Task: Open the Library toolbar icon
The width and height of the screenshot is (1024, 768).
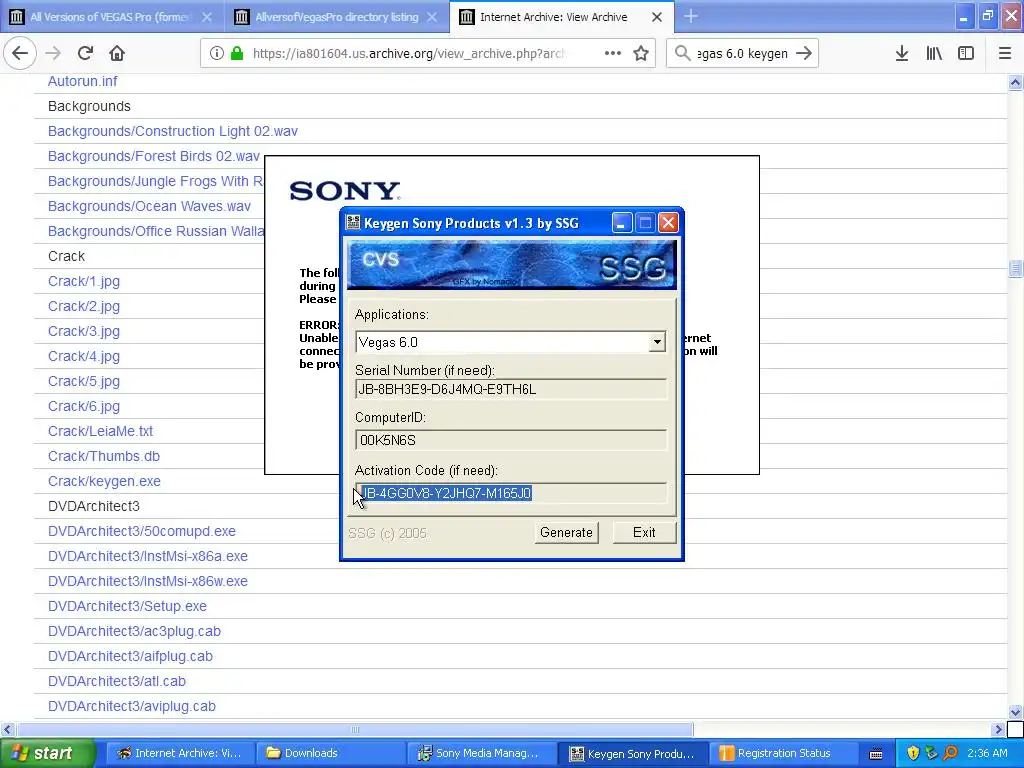Action: (x=934, y=54)
